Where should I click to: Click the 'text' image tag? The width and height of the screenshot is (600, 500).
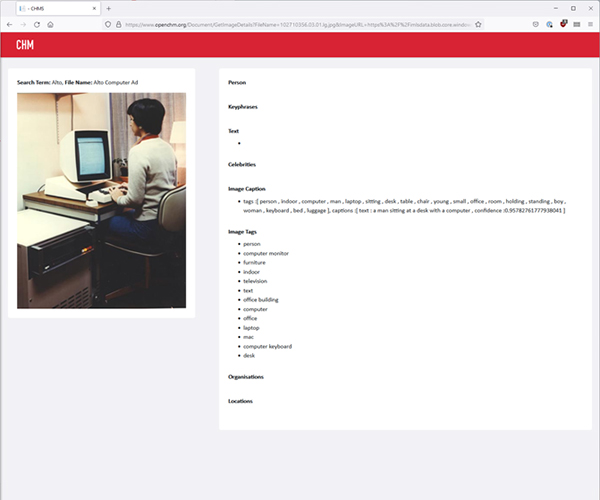tap(248, 290)
